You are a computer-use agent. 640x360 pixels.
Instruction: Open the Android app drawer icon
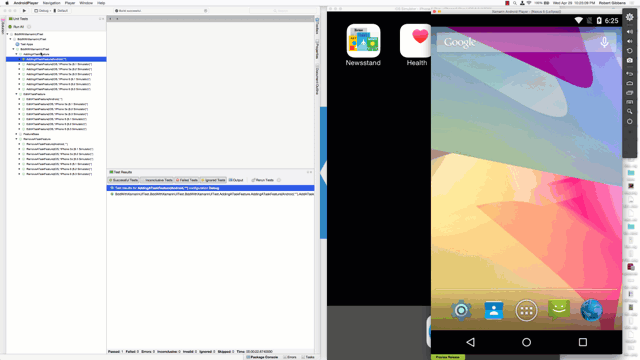526,311
